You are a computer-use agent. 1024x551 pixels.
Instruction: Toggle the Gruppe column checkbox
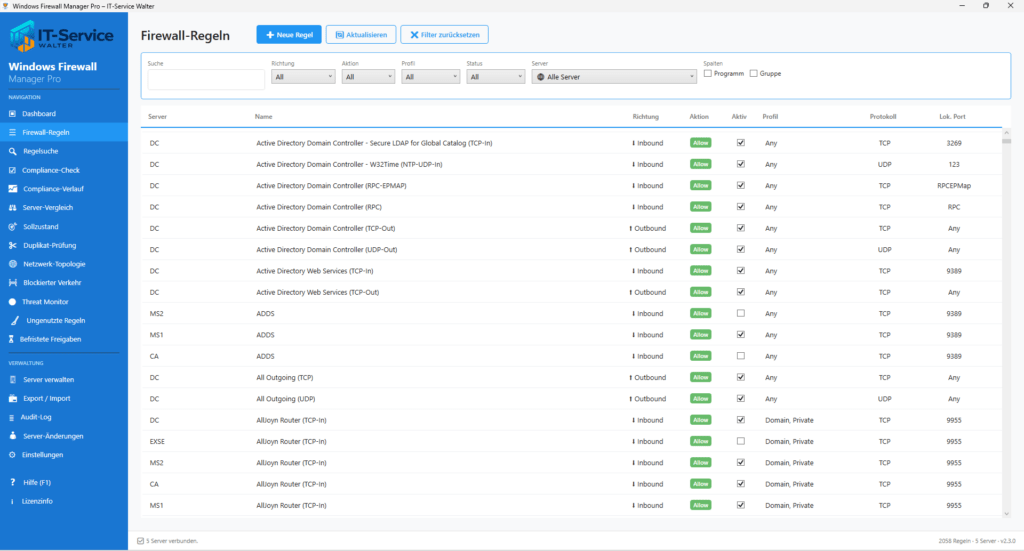[x=754, y=74]
